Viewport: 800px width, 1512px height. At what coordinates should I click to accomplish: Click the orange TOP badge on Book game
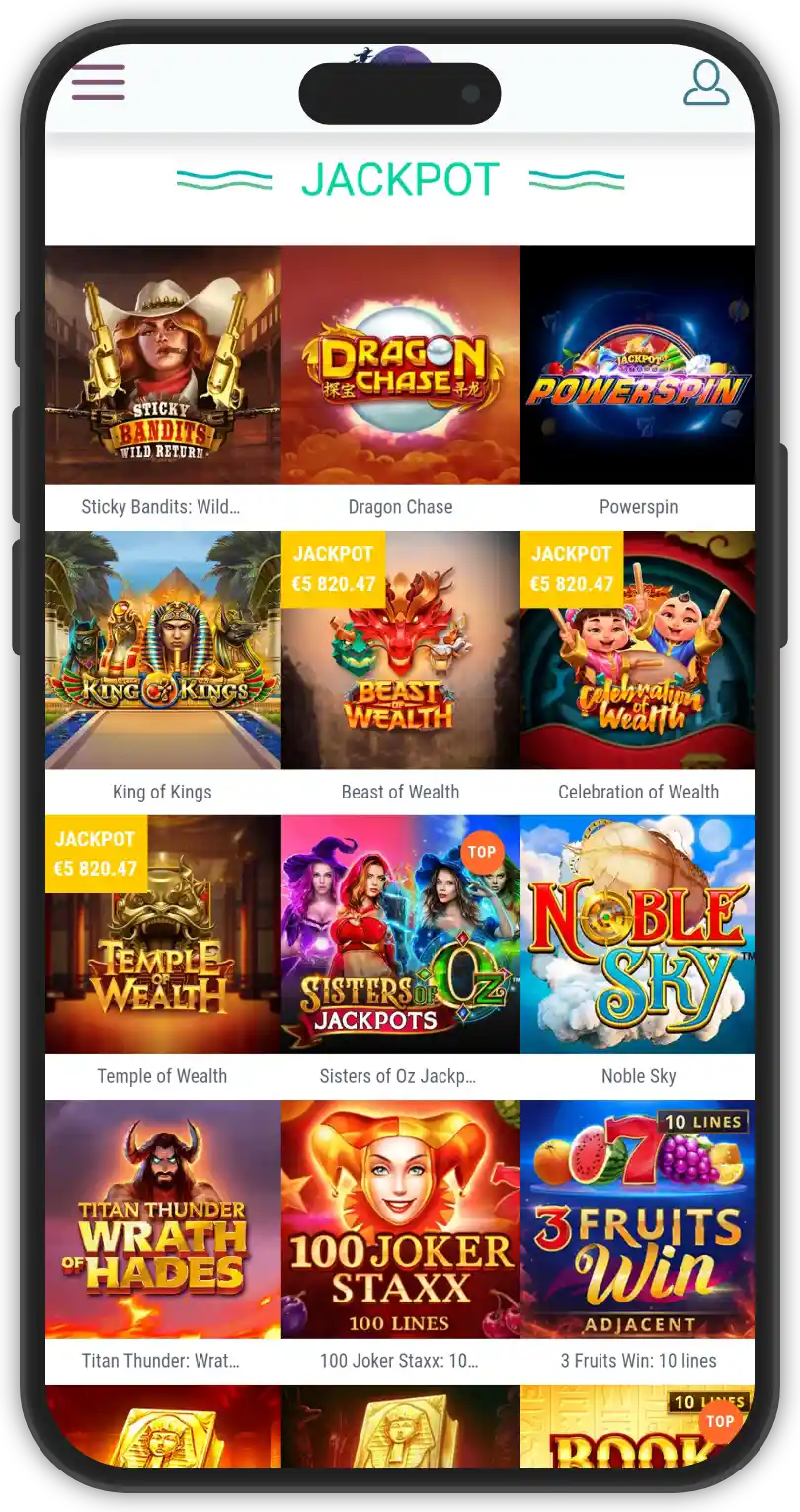click(720, 1421)
